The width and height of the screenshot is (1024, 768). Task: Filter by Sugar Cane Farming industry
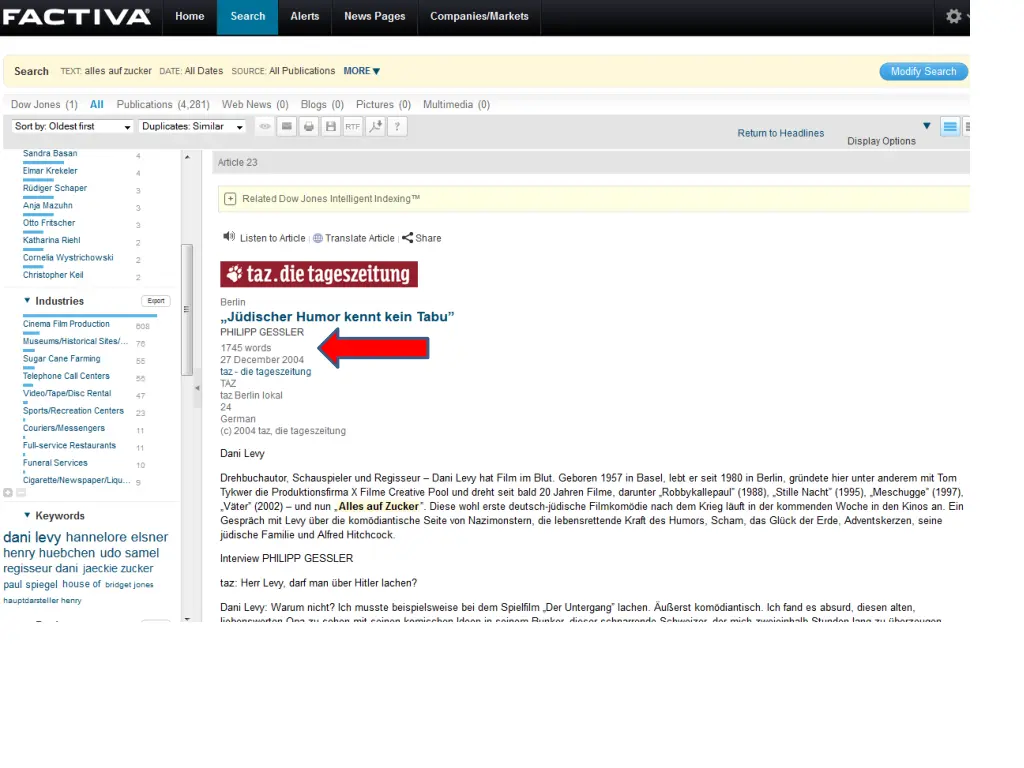tap(61, 359)
